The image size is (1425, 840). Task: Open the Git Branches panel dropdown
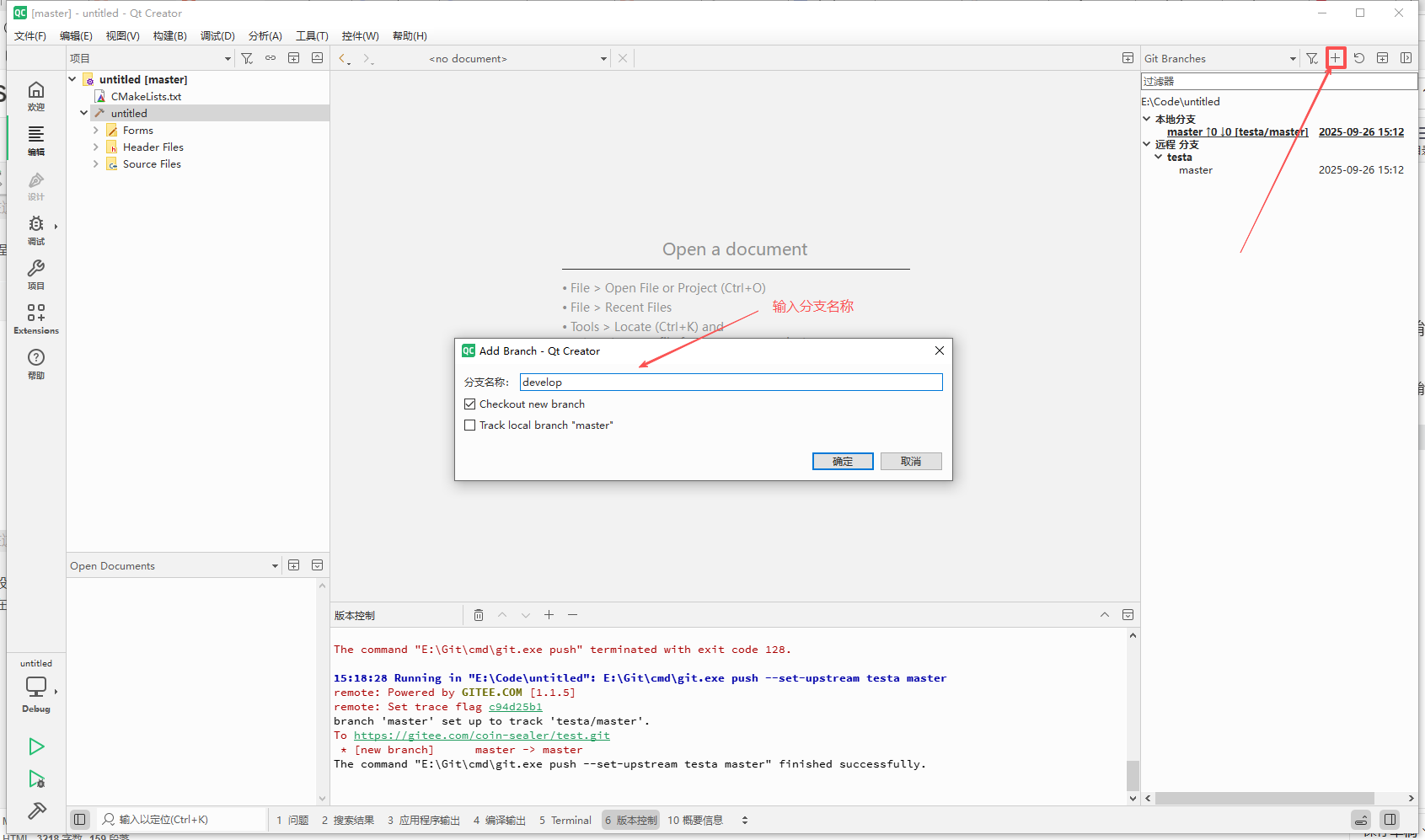tap(1220, 58)
